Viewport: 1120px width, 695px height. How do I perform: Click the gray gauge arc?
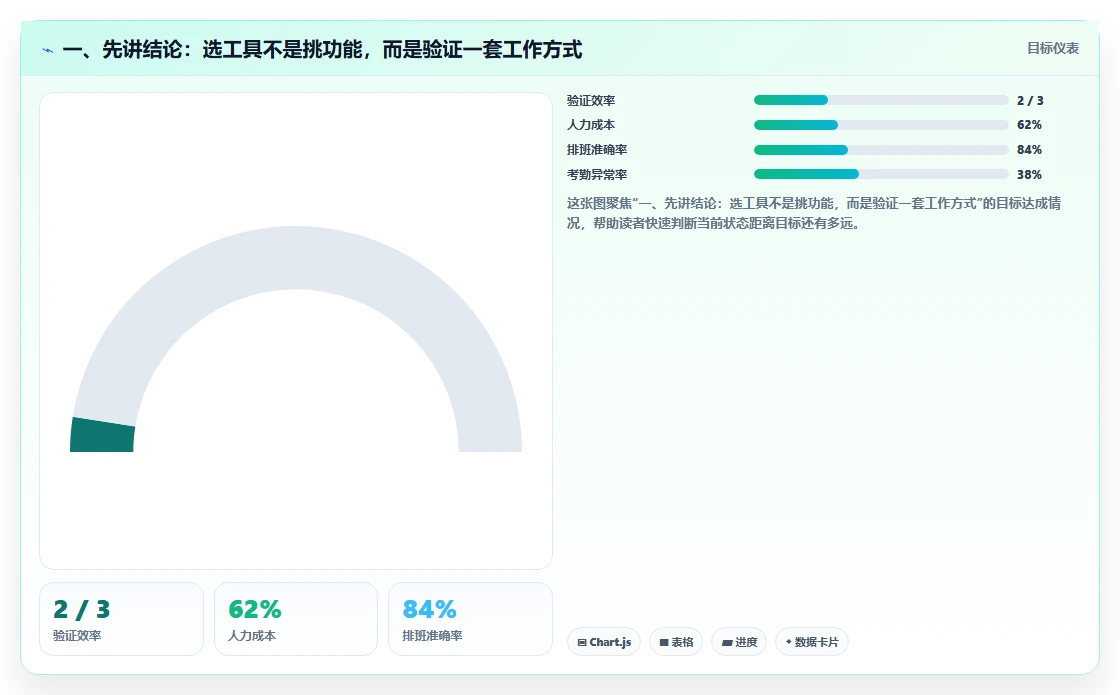[296, 258]
